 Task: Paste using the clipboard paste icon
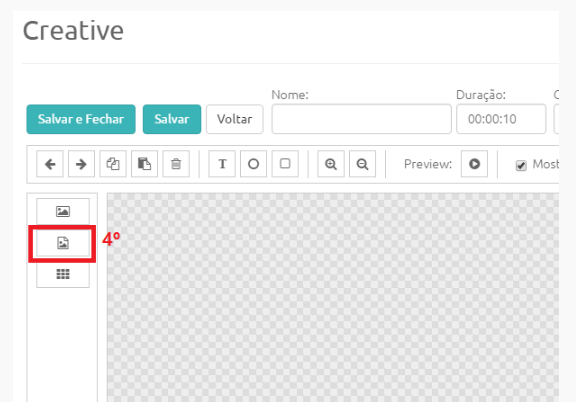(144, 164)
